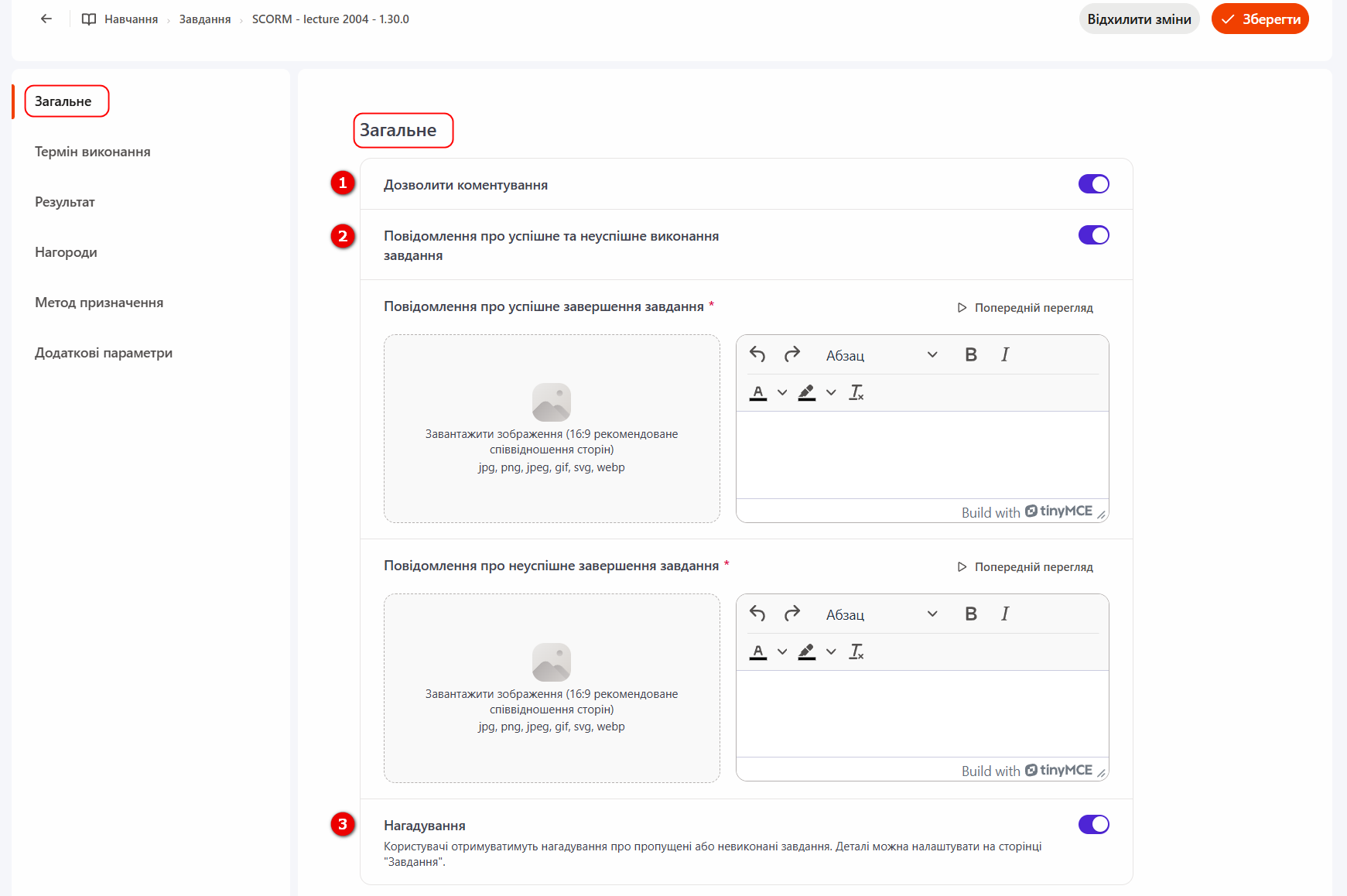Turn off the Нагадування switch
Image resolution: width=1347 pixels, height=896 pixels.
(1093, 825)
